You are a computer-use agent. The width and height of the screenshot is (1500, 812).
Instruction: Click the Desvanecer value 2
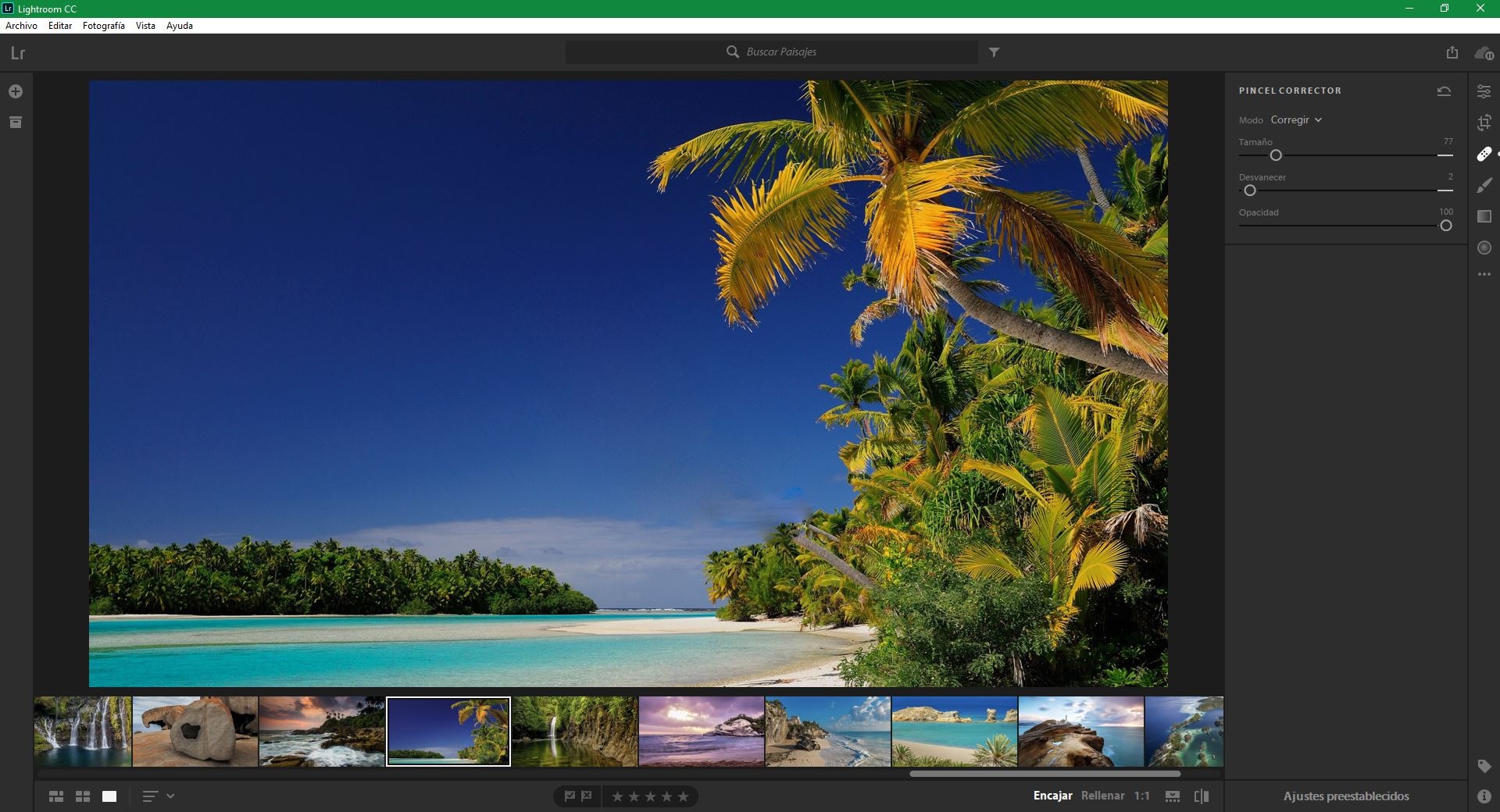(1450, 176)
